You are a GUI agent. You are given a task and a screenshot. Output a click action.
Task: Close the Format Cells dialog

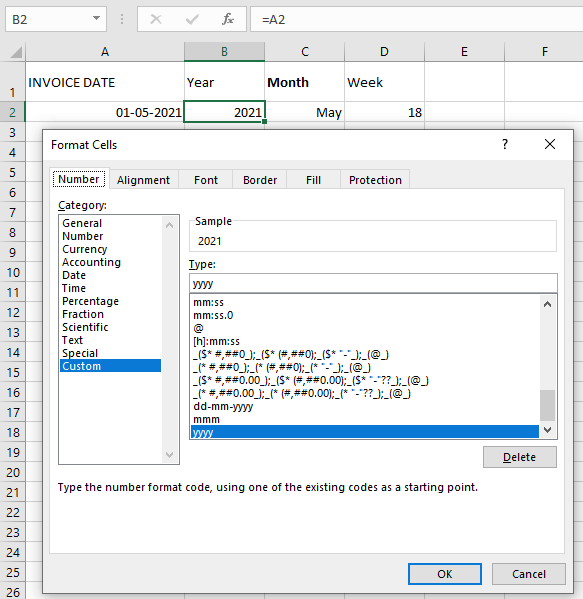(550, 144)
